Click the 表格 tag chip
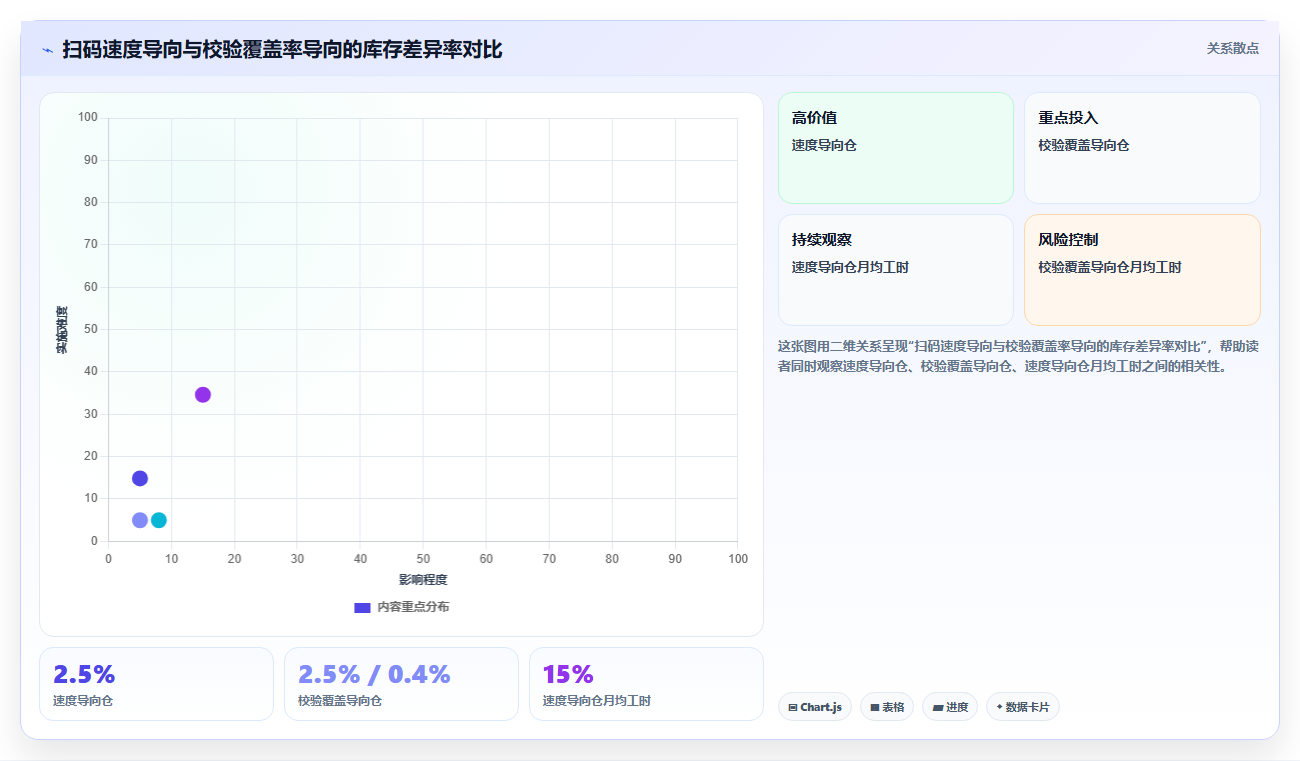Viewport: 1300px width, 761px height. pos(887,707)
